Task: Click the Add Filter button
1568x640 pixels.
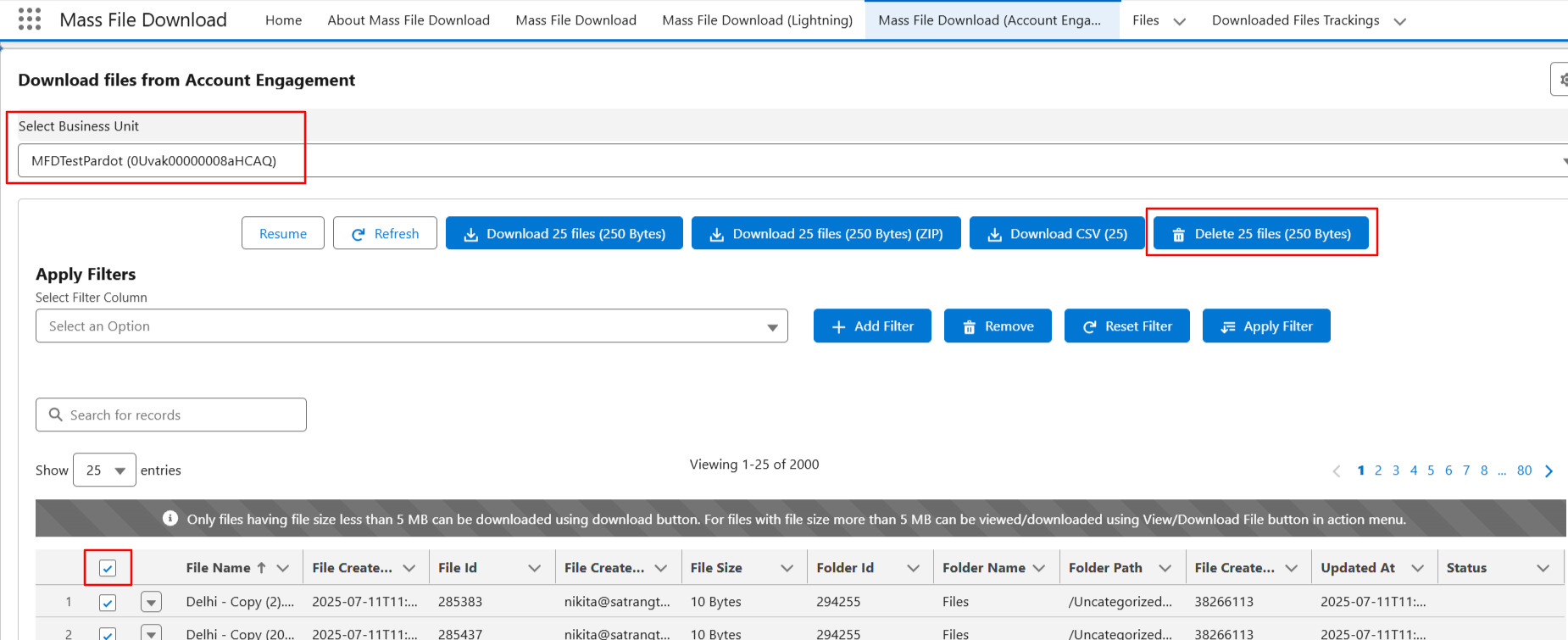Action: pyautogui.click(x=872, y=326)
